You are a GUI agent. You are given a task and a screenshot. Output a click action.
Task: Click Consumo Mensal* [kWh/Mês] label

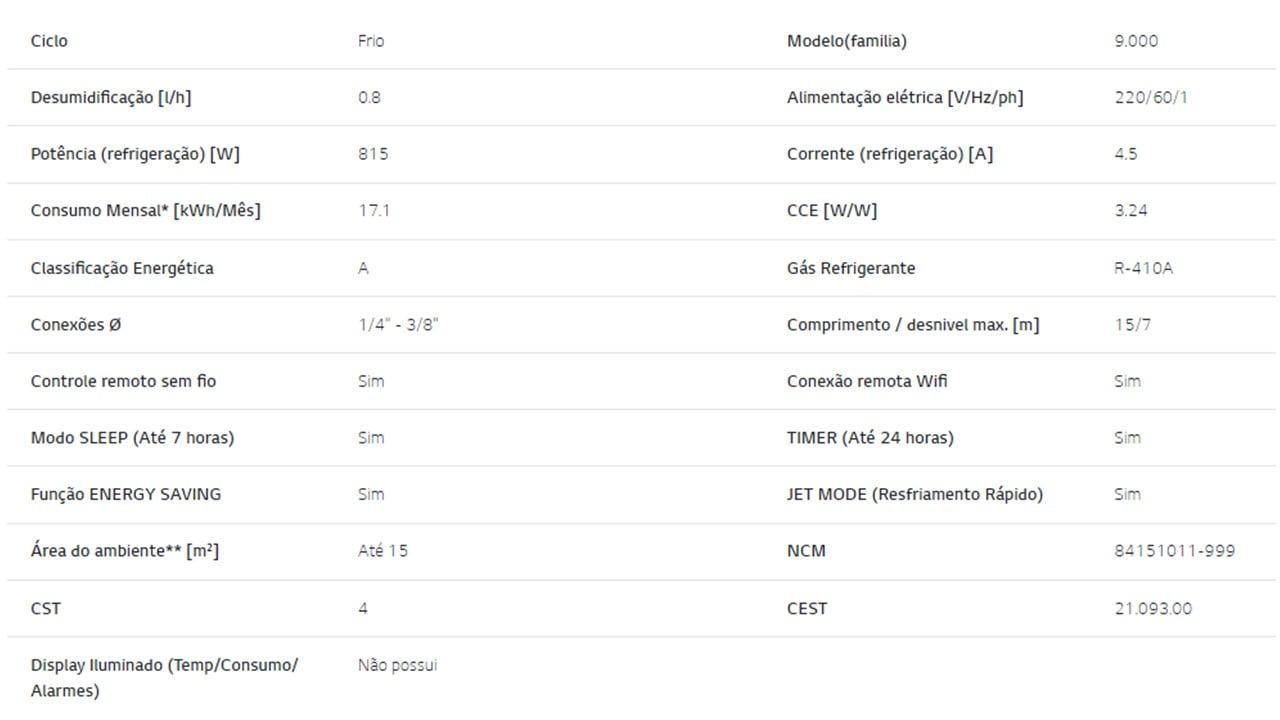[x=146, y=211]
